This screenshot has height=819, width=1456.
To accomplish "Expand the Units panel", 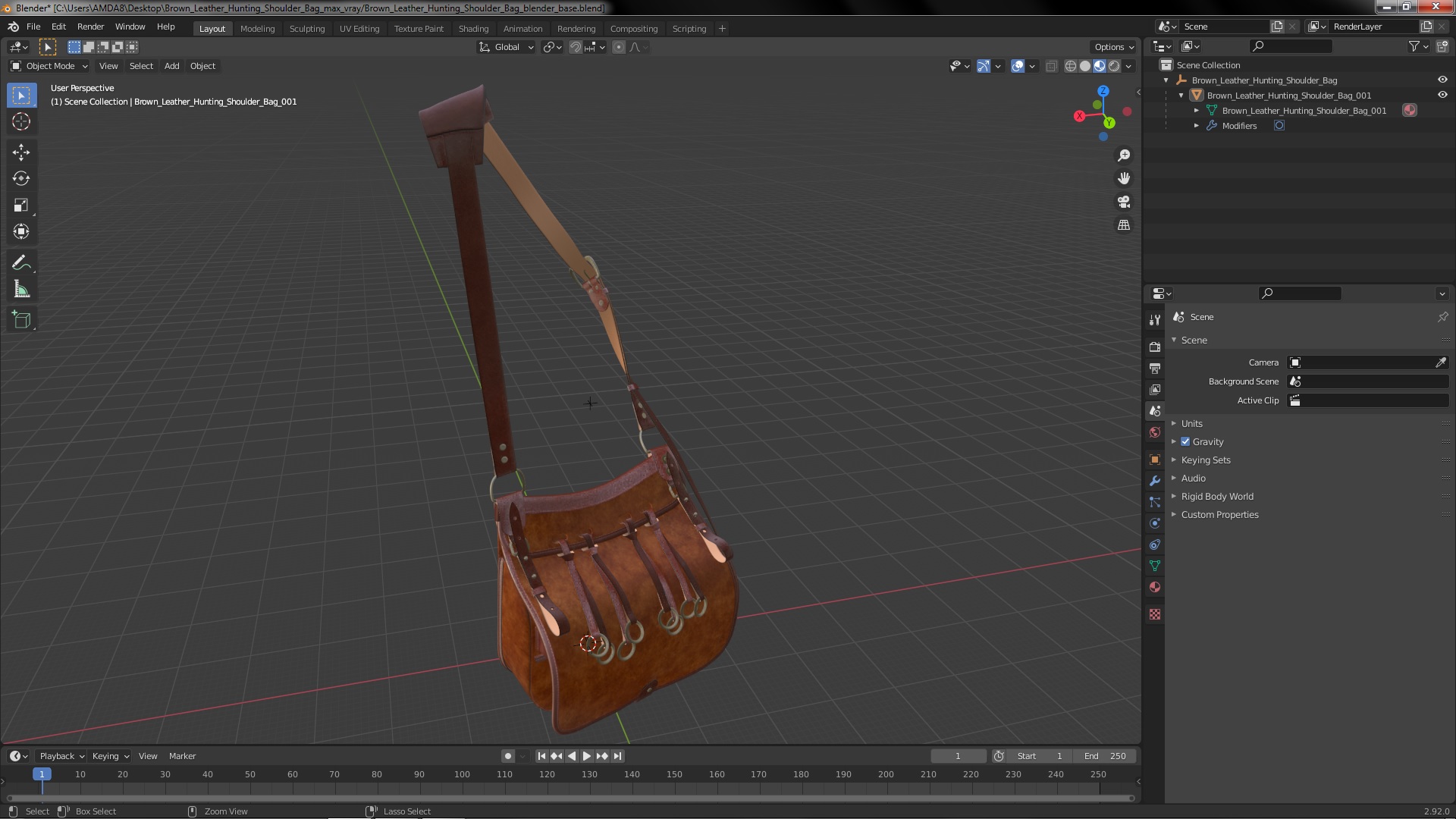I will click(x=1191, y=423).
